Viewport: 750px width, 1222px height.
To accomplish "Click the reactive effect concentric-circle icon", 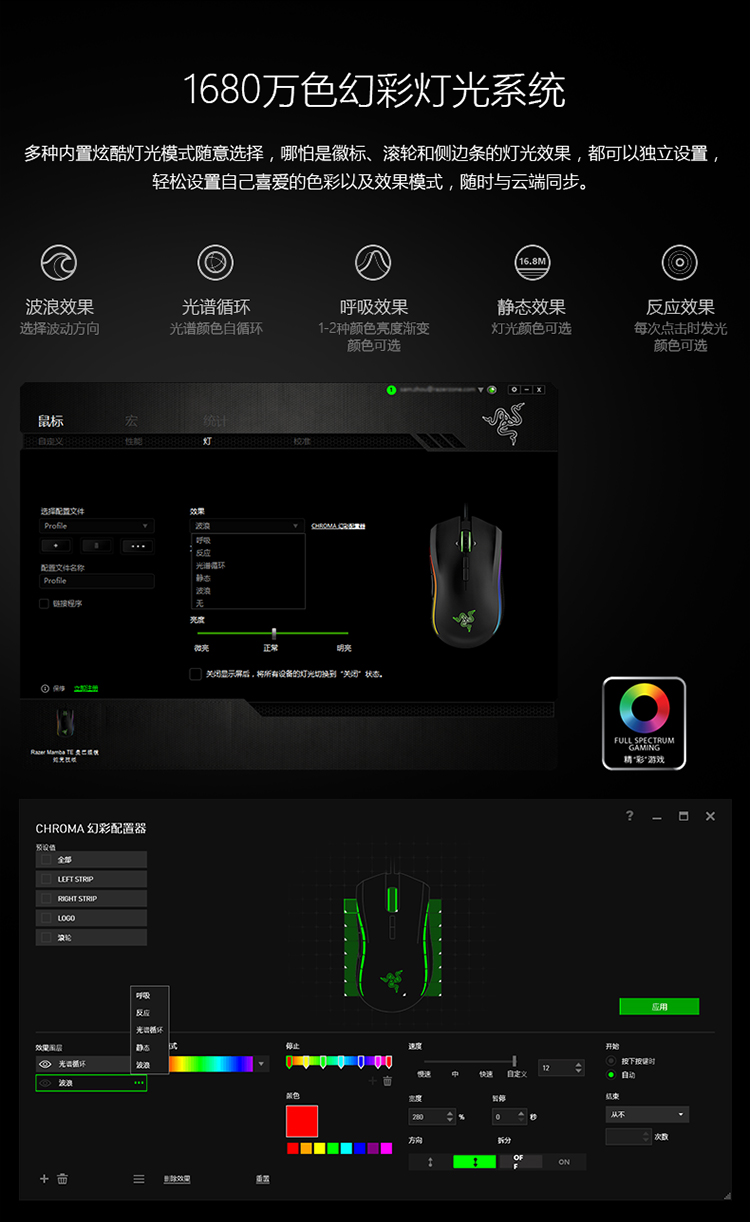I will tap(680, 263).
